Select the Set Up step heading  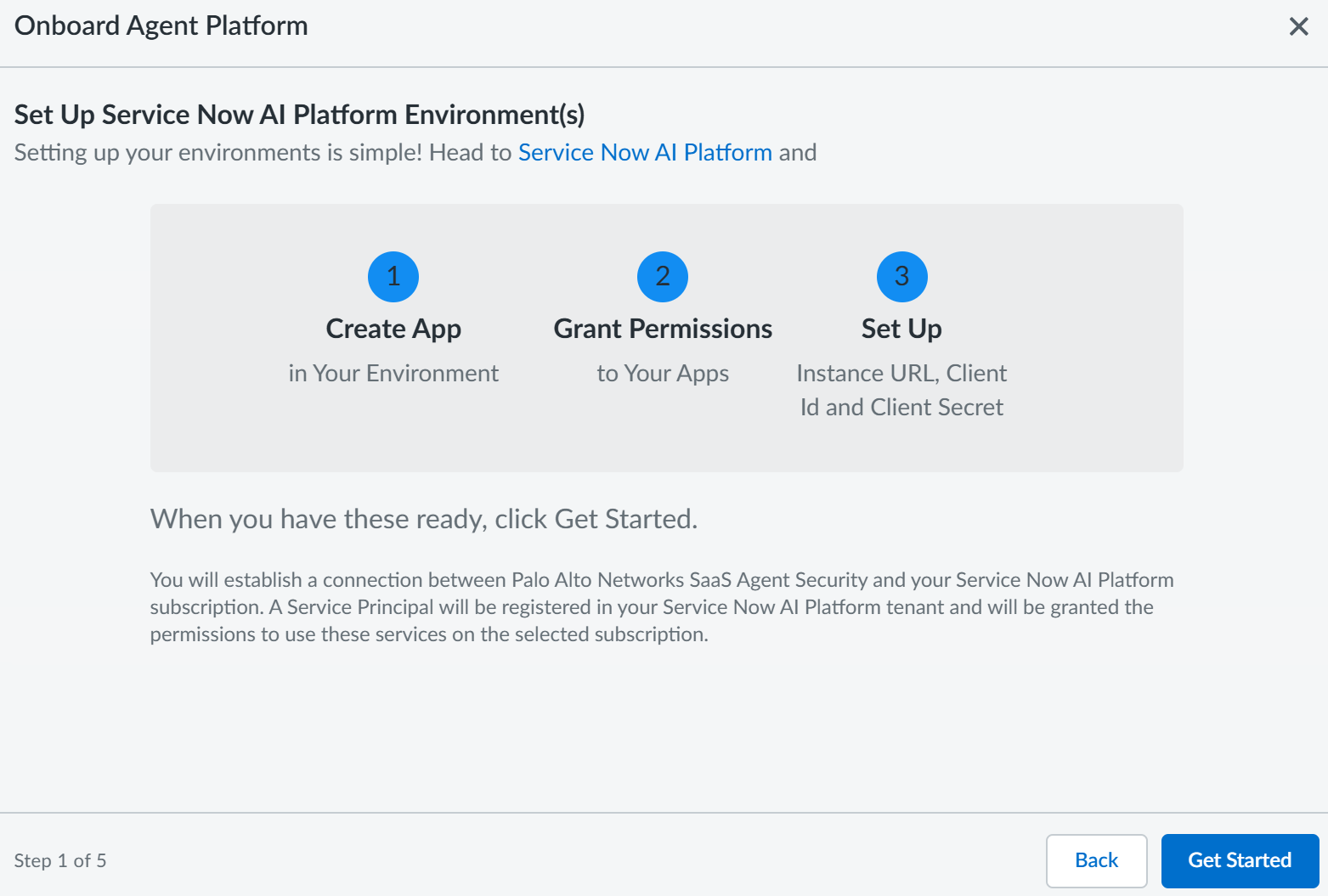point(901,329)
